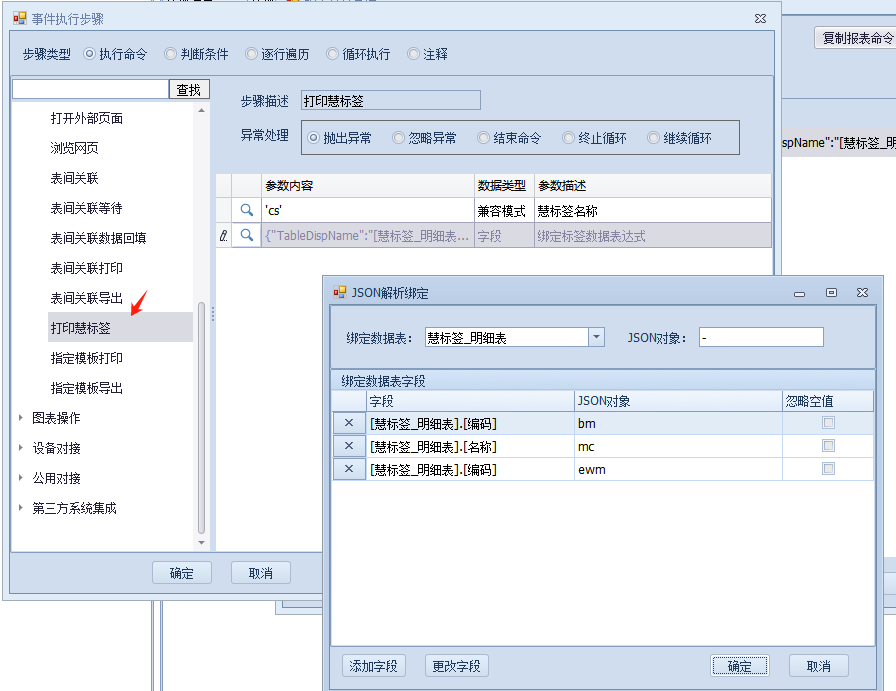
Task: Choose 忽略异常 exception handling option
Action: click(399, 138)
